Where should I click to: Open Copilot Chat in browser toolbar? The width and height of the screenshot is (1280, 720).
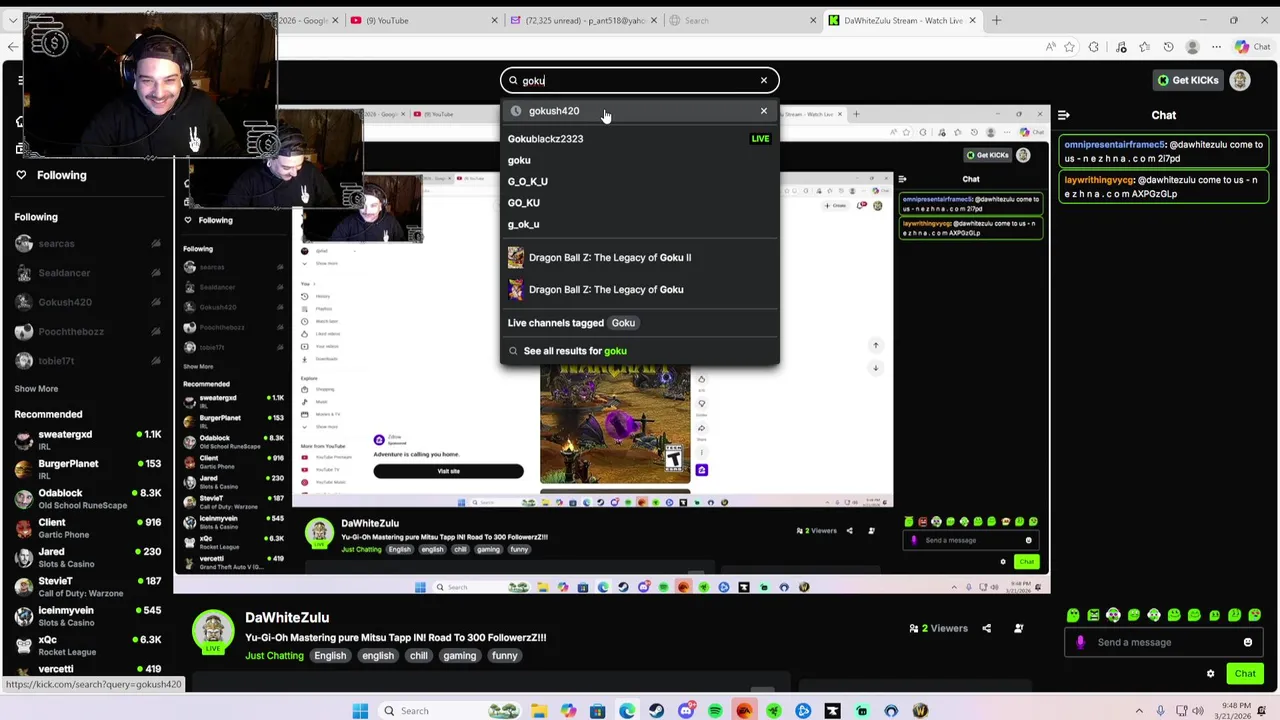tap(1251, 47)
